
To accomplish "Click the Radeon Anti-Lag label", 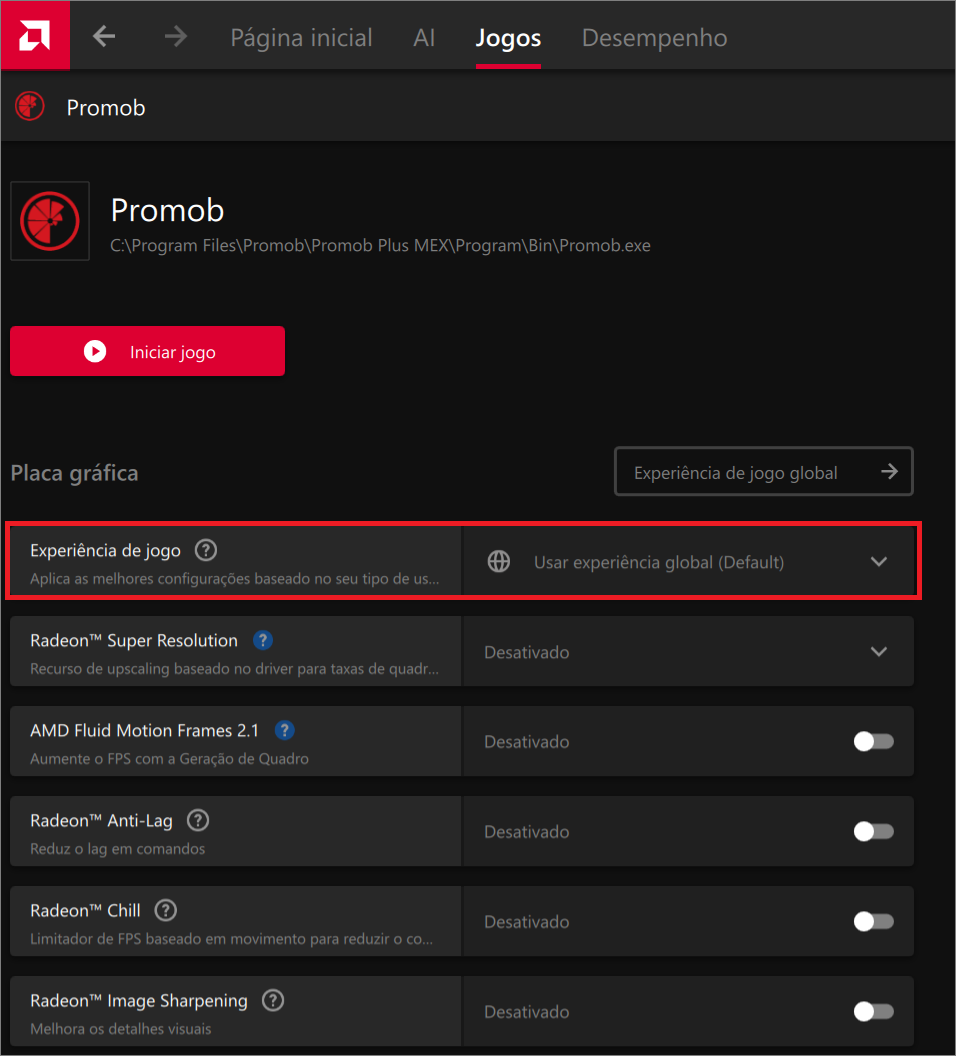I will pyautogui.click(x=102, y=820).
